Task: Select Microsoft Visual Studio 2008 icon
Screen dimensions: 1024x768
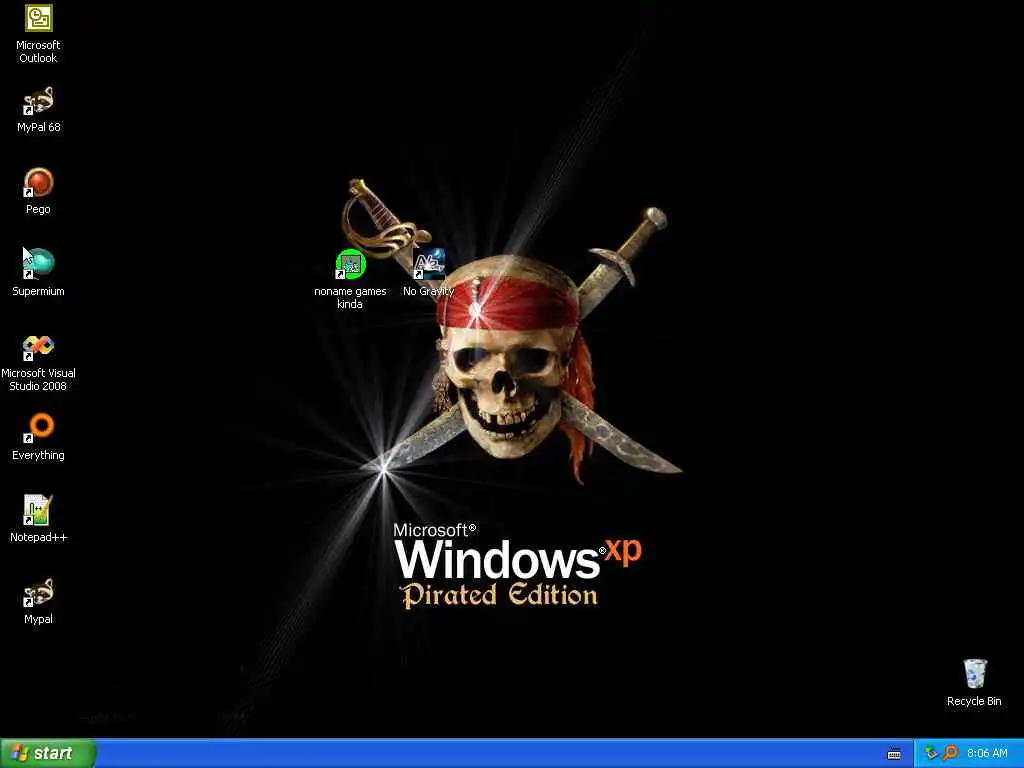Action: (39, 347)
